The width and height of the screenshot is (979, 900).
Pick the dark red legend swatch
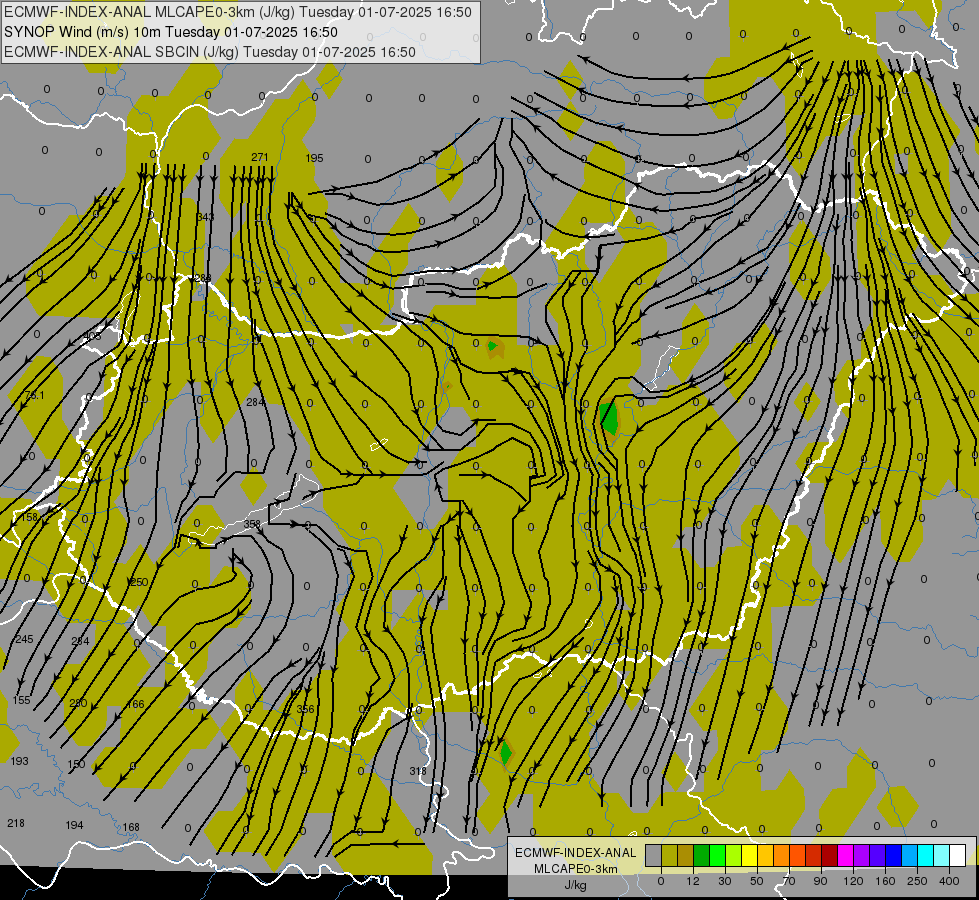(830, 856)
